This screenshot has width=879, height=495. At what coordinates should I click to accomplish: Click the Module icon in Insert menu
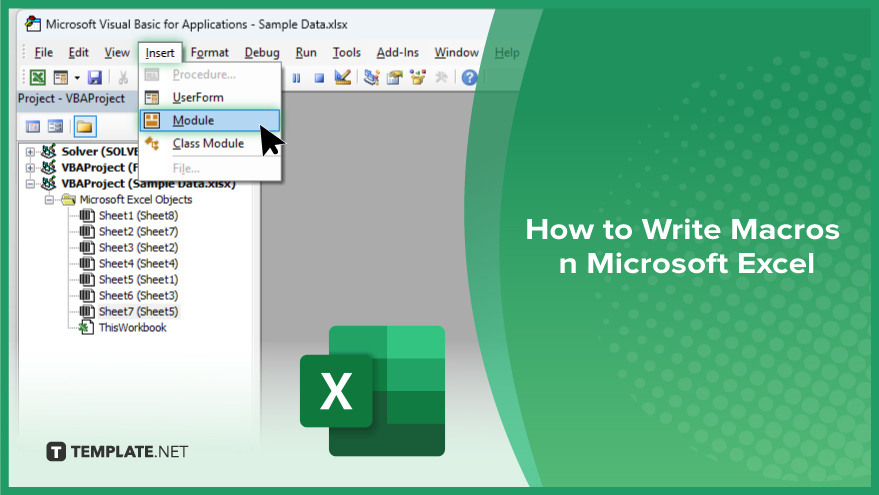click(x=152, y=121)
